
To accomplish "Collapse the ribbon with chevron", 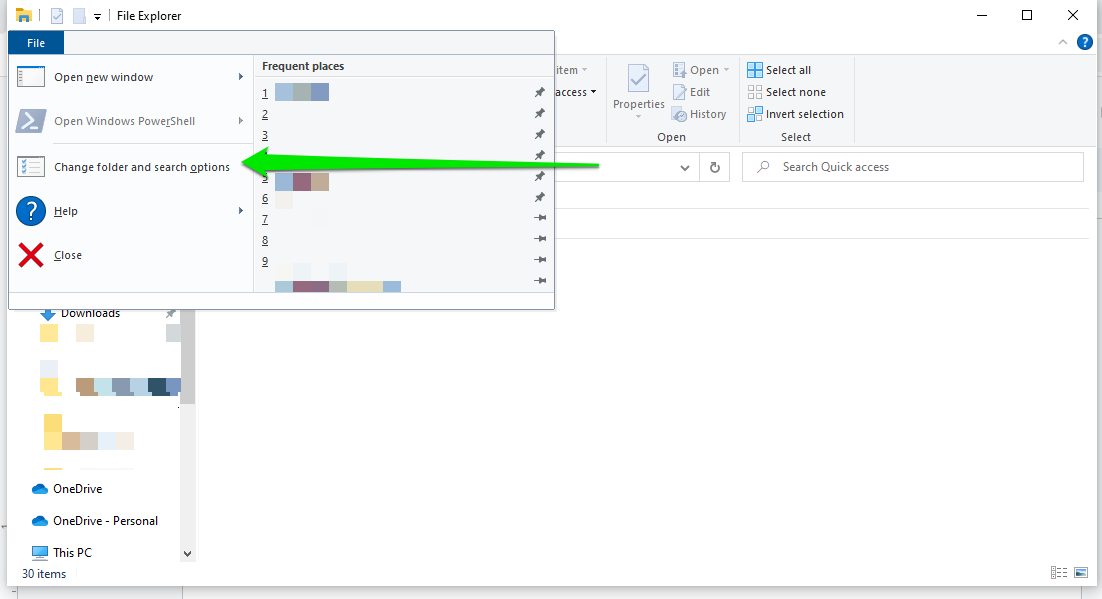I will pos(1063,43).
